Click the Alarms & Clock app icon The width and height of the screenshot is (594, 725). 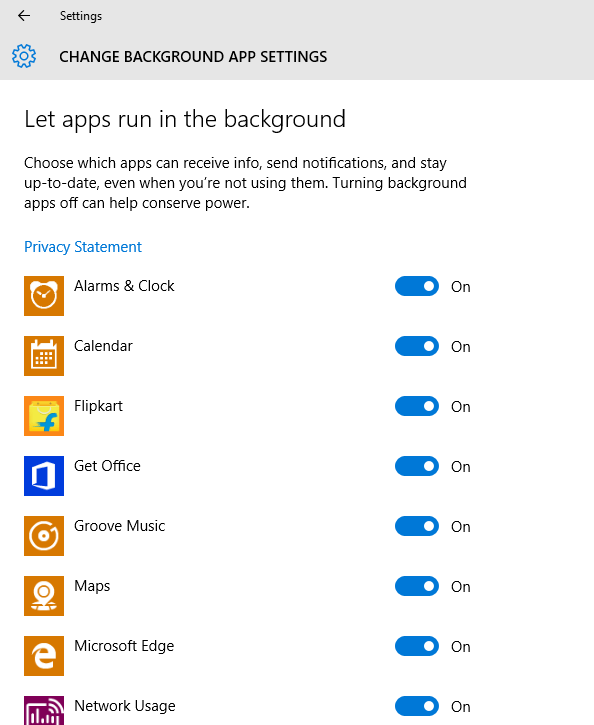(44, 296)
